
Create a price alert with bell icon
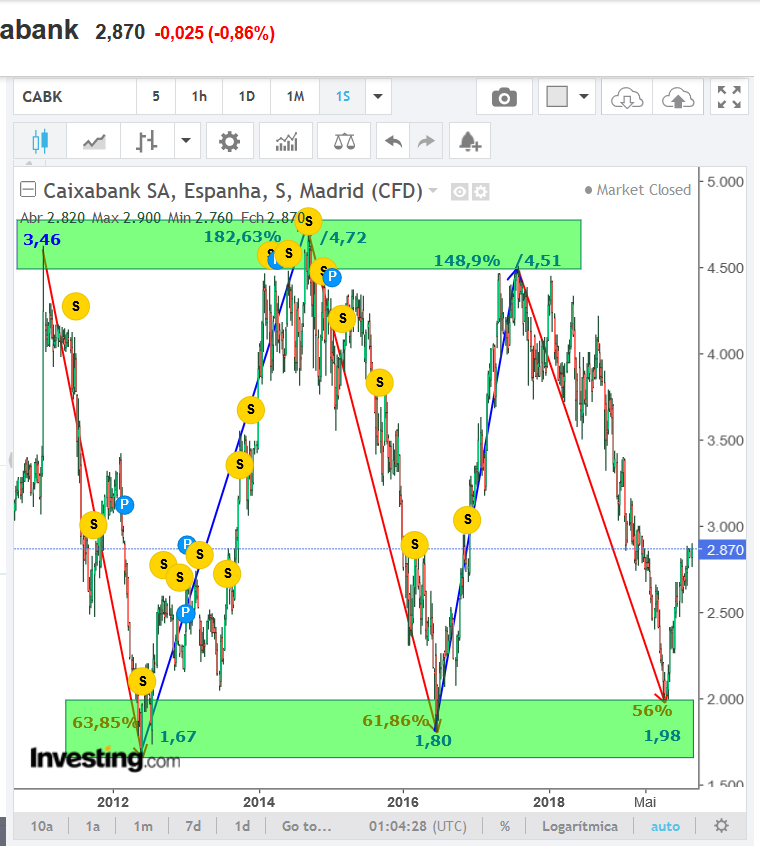(470, 141)
